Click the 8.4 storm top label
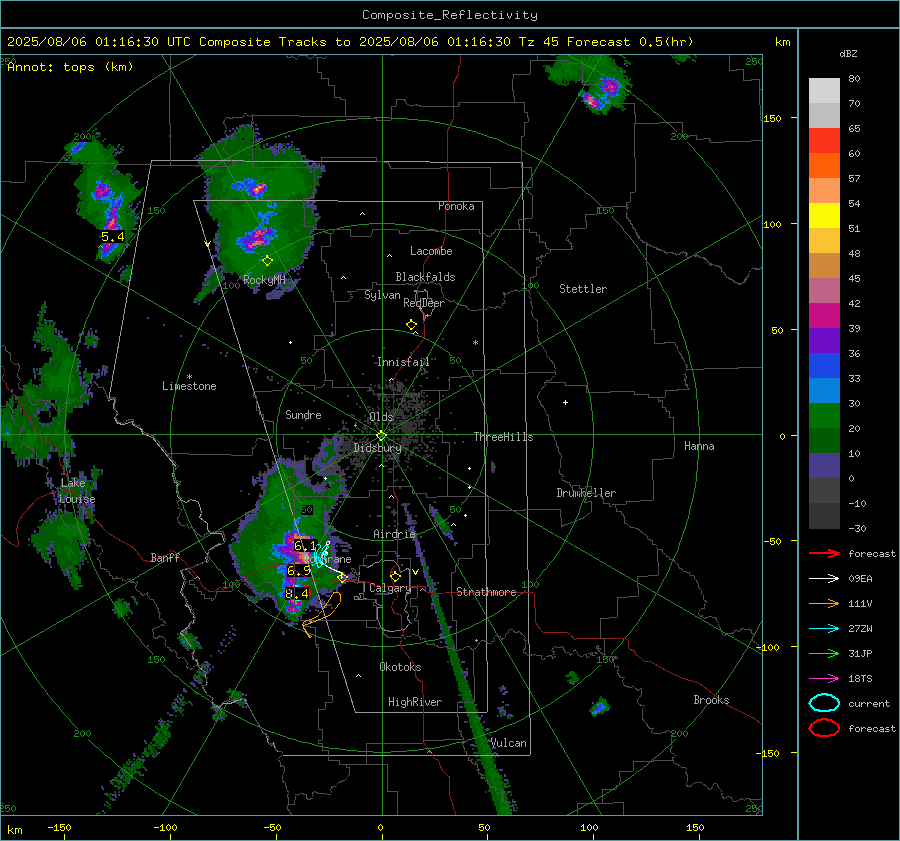The width and height of the screenshot is (900, 841). [x=297, y=594]
